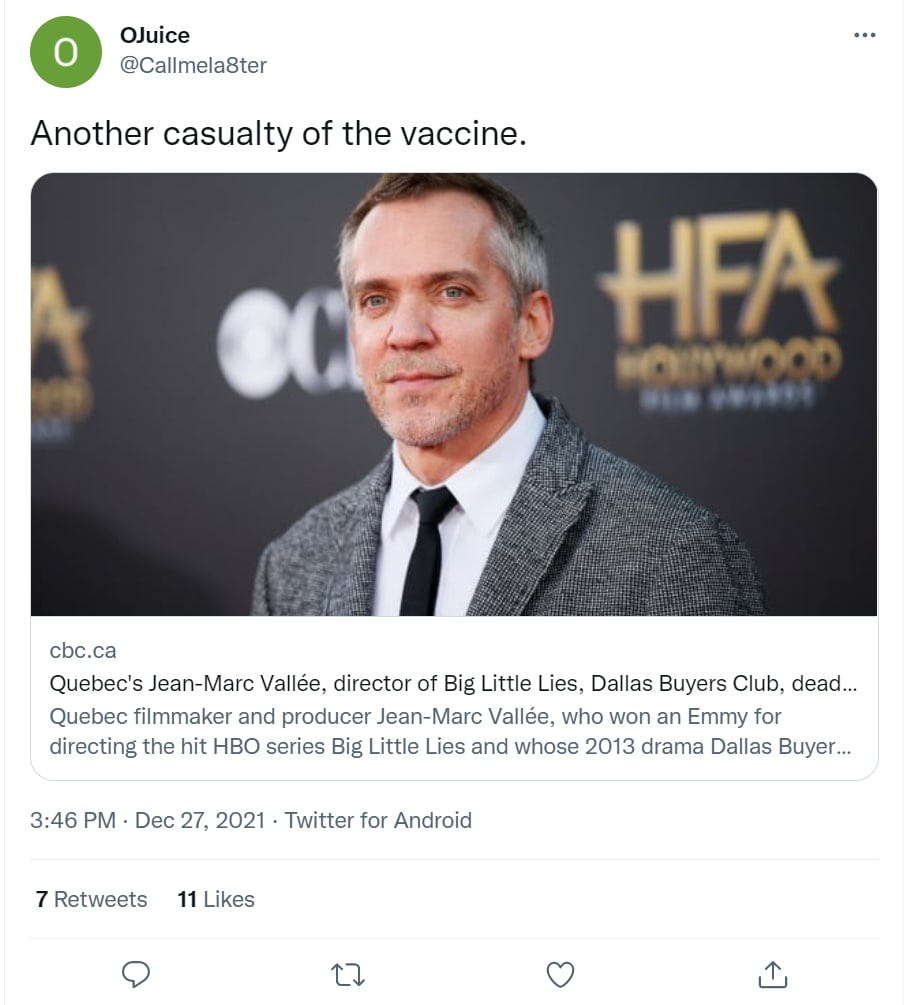The height and width of the screenshot is (1005, 905).
Task: Open the Twitter for Android source link
Action: pos(378,821)
